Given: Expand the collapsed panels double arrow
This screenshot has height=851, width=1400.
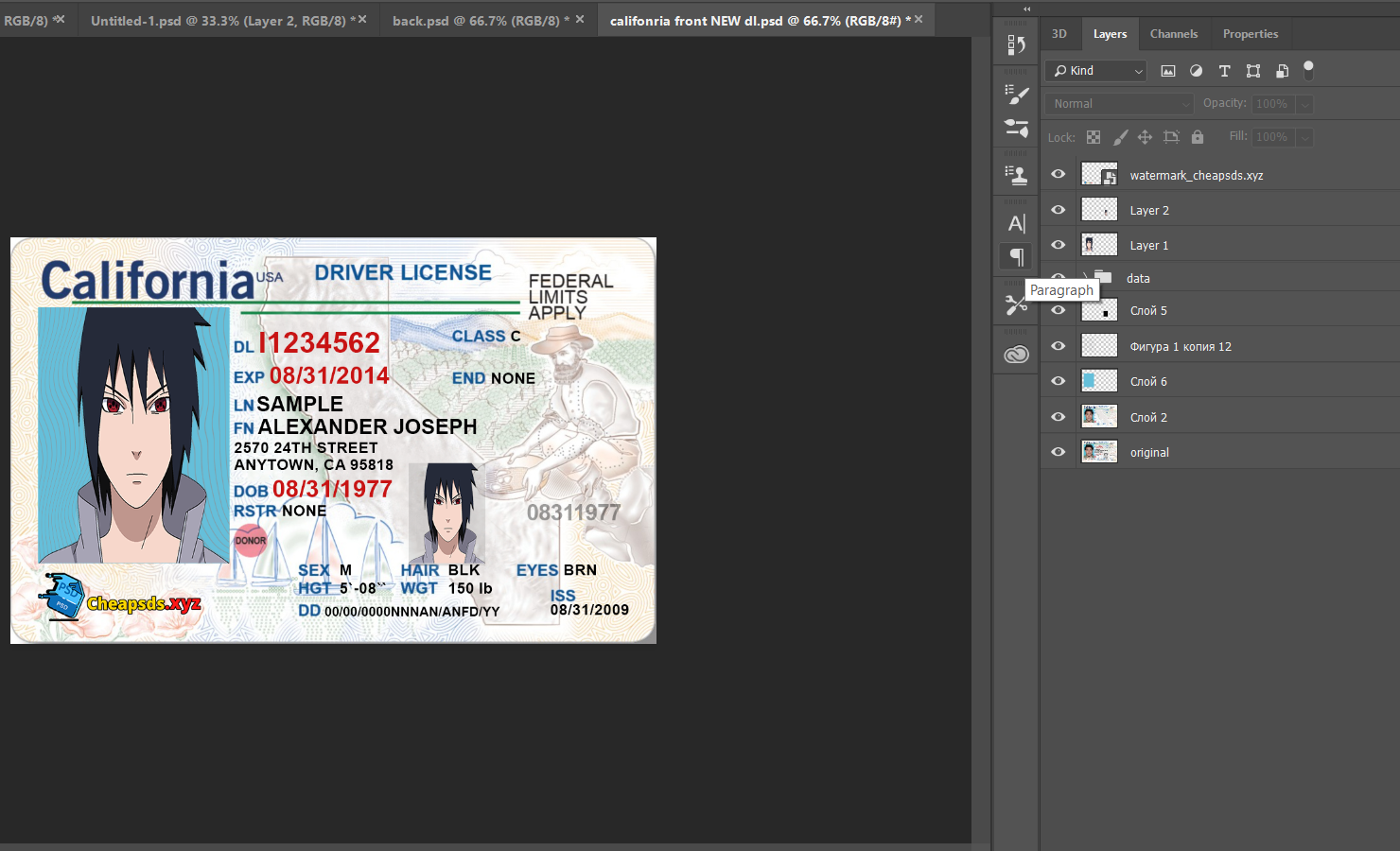Looking at the screenshot, I should pyautogui.click(x=1026, y=9).
